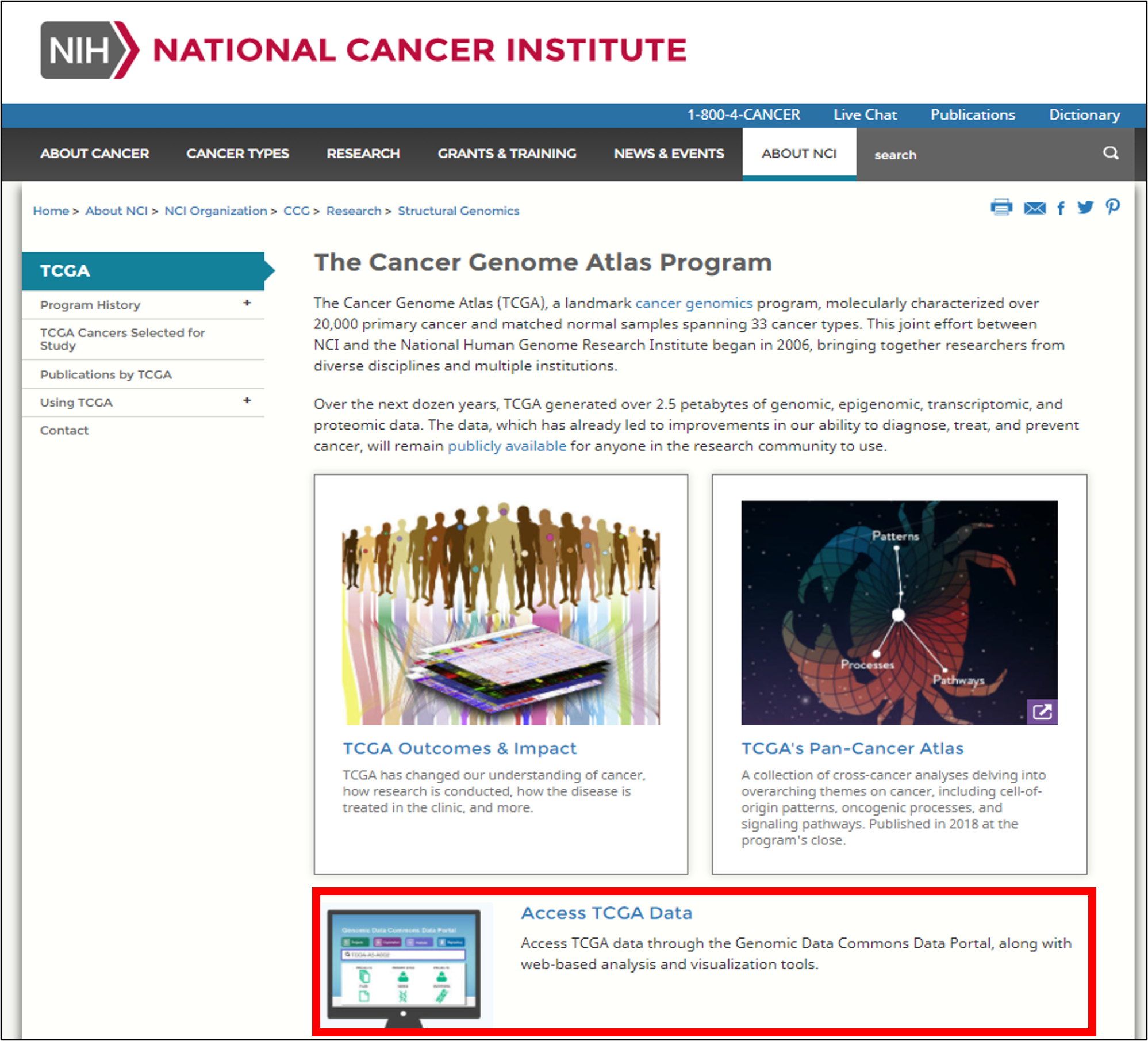The width and height of the screenshot is (1148, 1041).
Task: Open the Research menu
Action: 363,154
